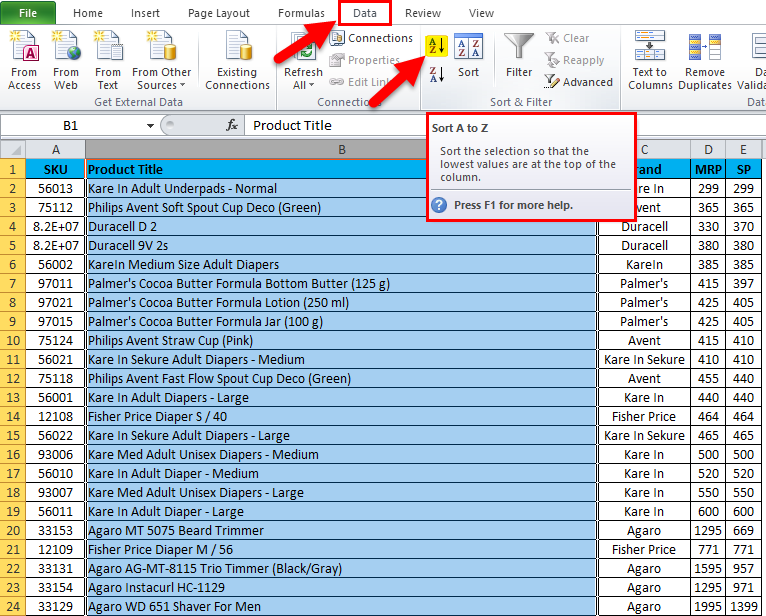Click MRP cell 771

[708, 550]
